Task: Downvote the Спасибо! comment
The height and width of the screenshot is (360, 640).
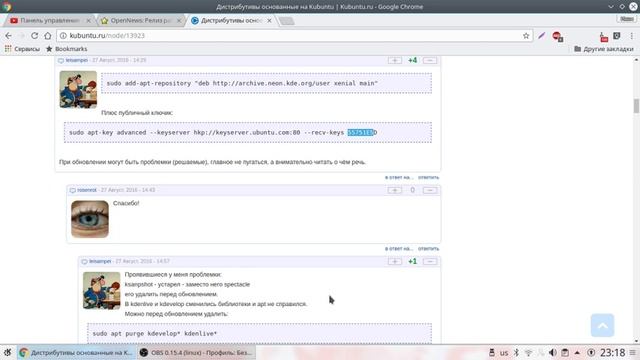Action: 430,190
